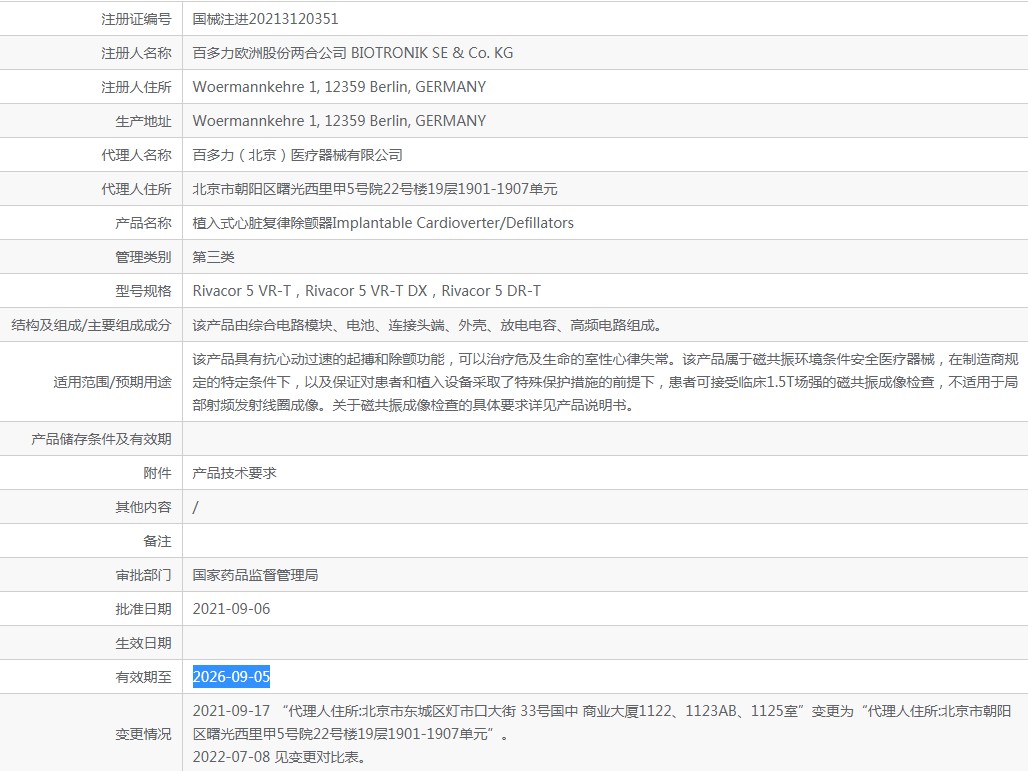The image size is (1028, 771).
Task: Click model specification Rivacor 5 VR-T values
Action: (x=367, y=291)
